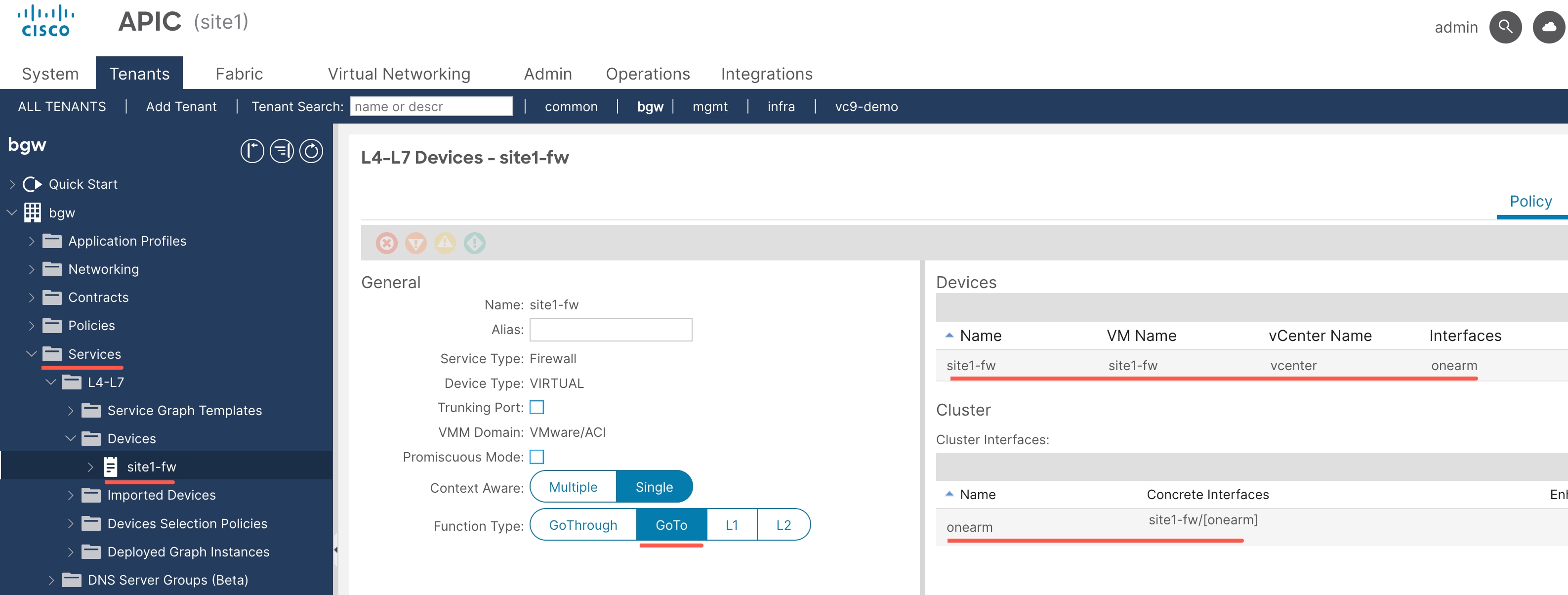Screen dimensions: 1568x595
Task: Click the Services folder icon
Action: 52,354
